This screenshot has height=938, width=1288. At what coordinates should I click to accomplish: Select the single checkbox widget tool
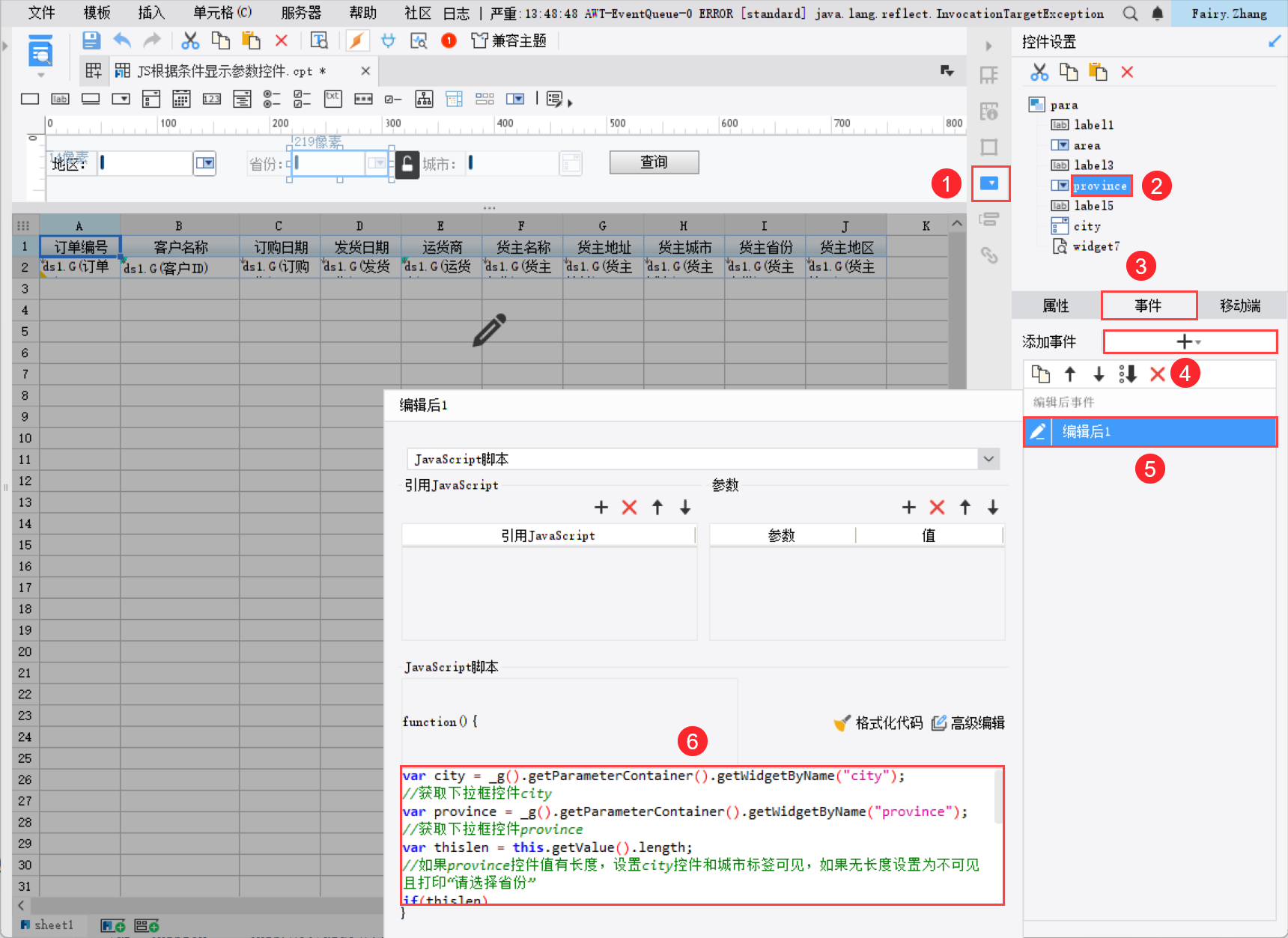393,99
